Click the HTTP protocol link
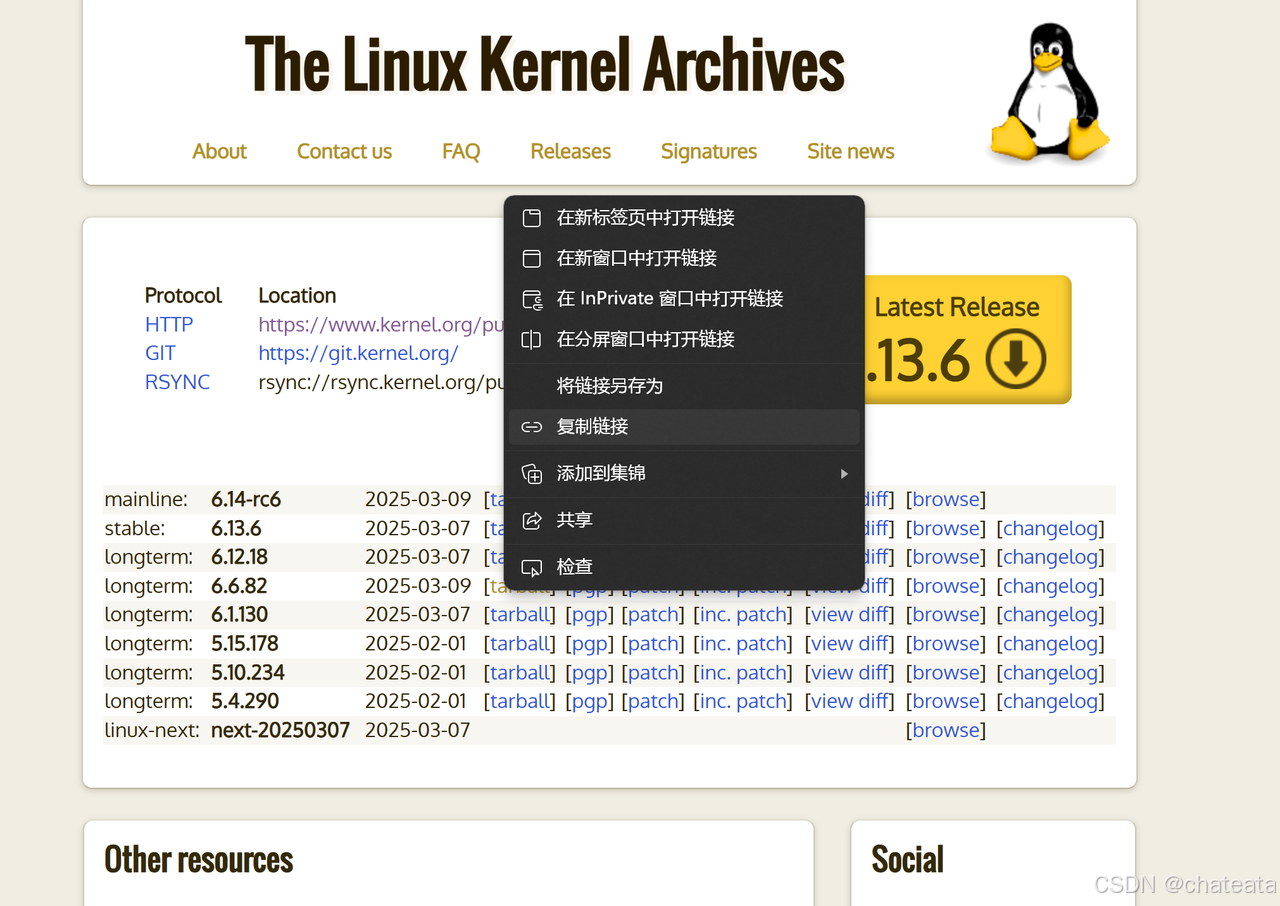The height and width of the screenshot is (906, 1280). [169, 325]
